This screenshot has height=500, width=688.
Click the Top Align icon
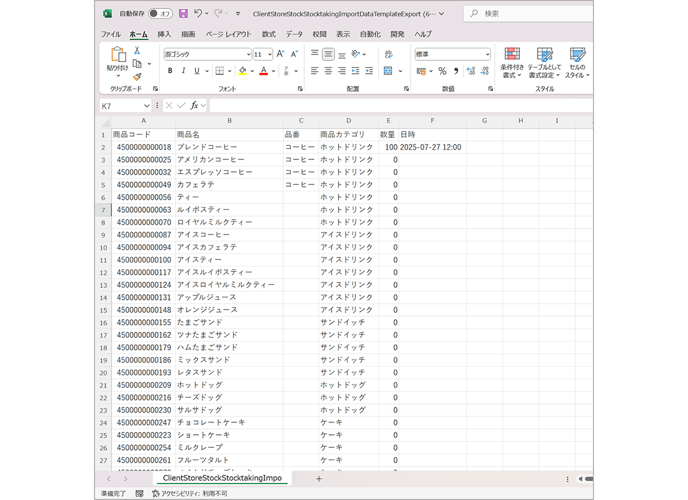point(315,54)
